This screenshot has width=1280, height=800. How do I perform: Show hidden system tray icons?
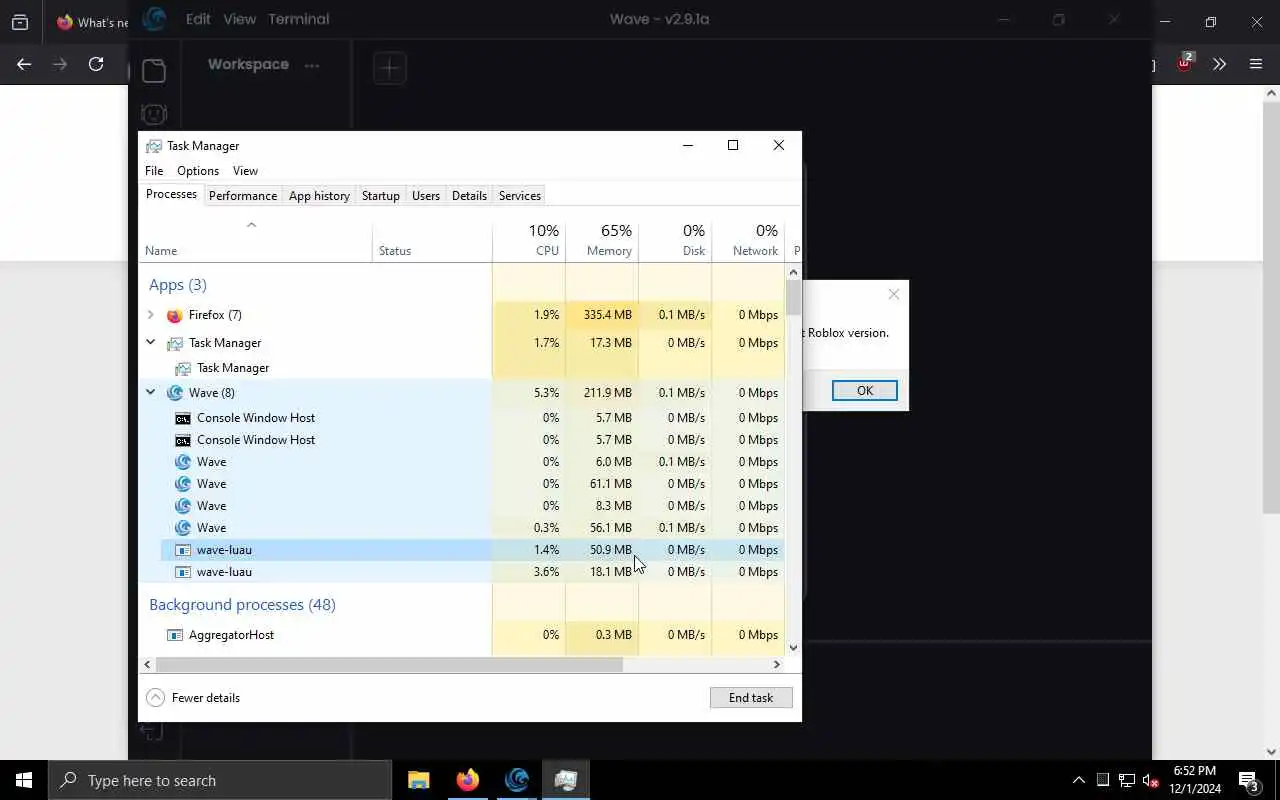(1078, 780)
